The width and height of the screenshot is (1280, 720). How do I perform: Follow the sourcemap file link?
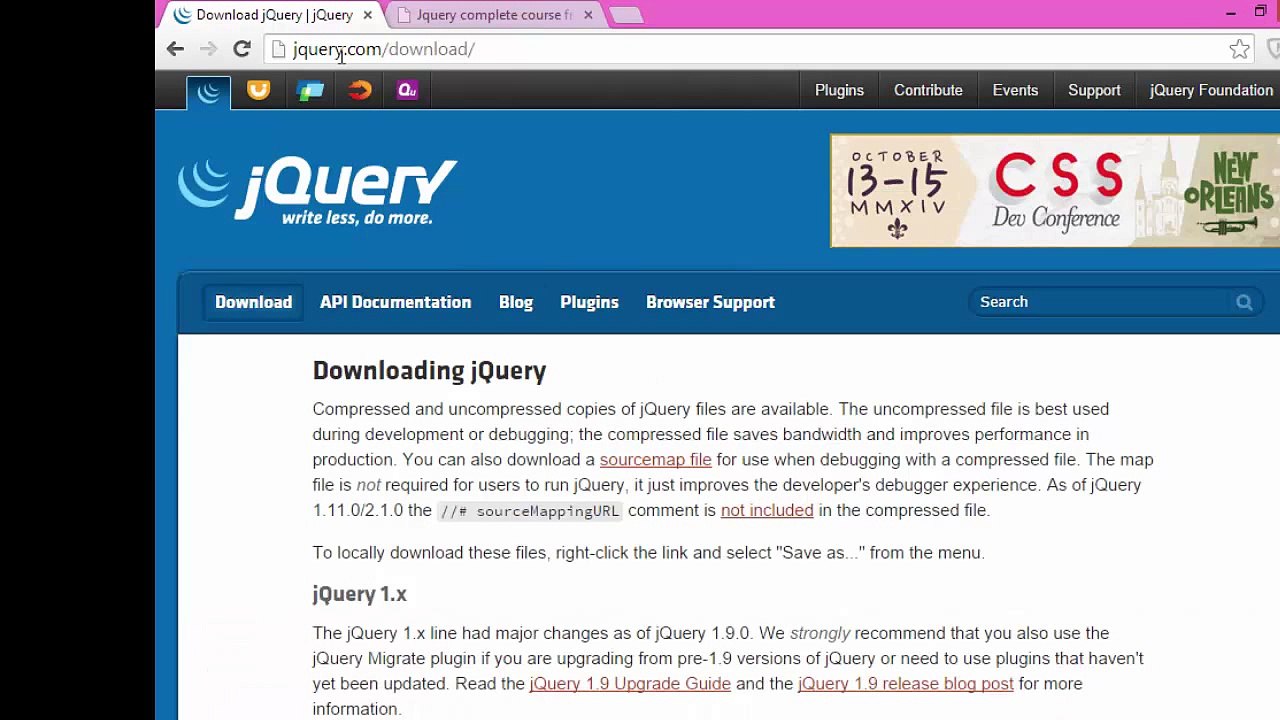tap(655, 460)
